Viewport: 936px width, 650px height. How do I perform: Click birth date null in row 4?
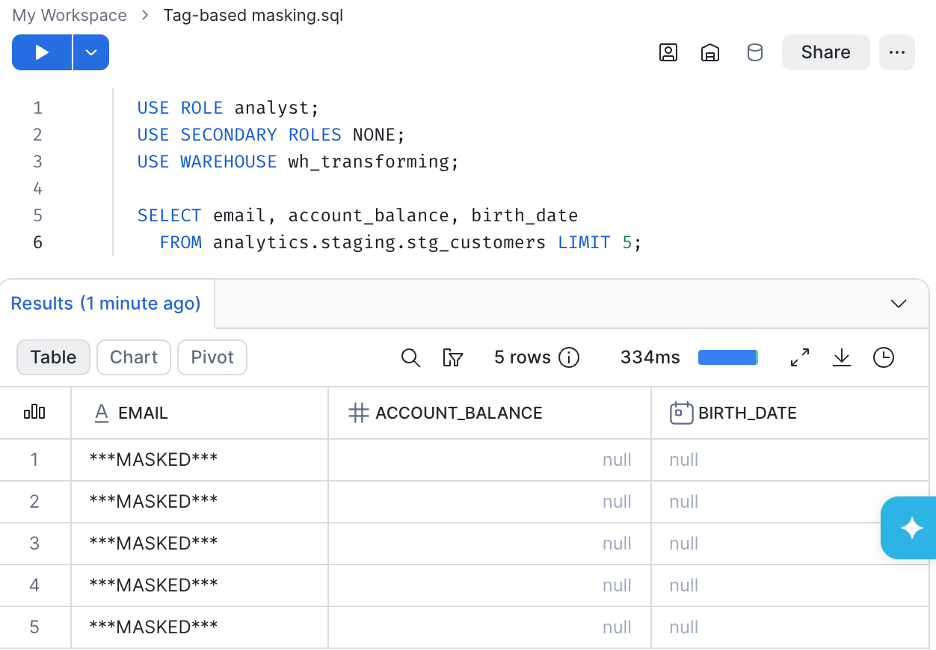pos(790,585)
